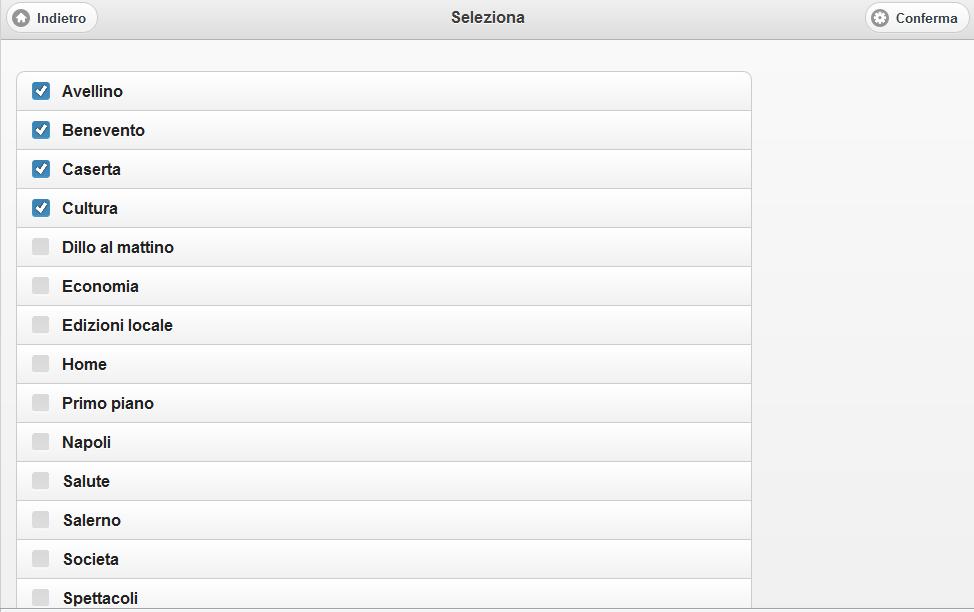Image resolution: width=974 pixels, height=612 pixels.
Task: Tick the Salute checkbox
Action: (41, 481)
